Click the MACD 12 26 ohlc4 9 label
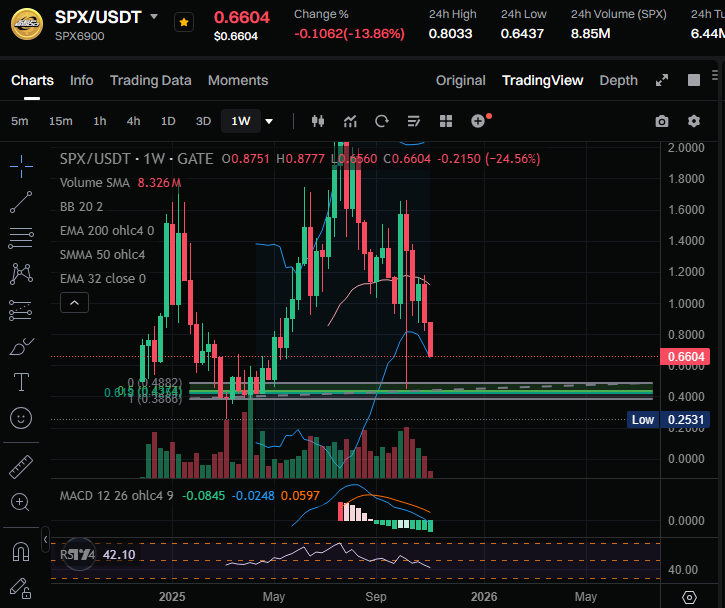 click(x=117, y=496)
